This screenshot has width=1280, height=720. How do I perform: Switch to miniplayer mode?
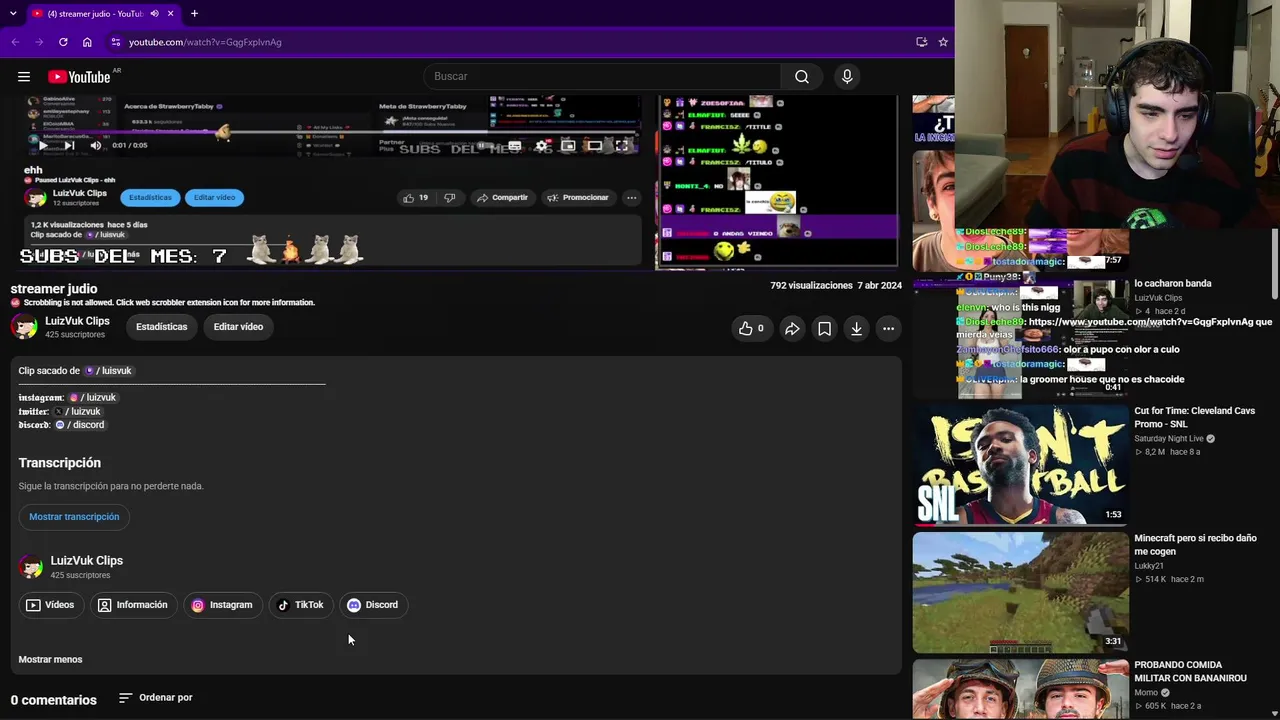568,145
